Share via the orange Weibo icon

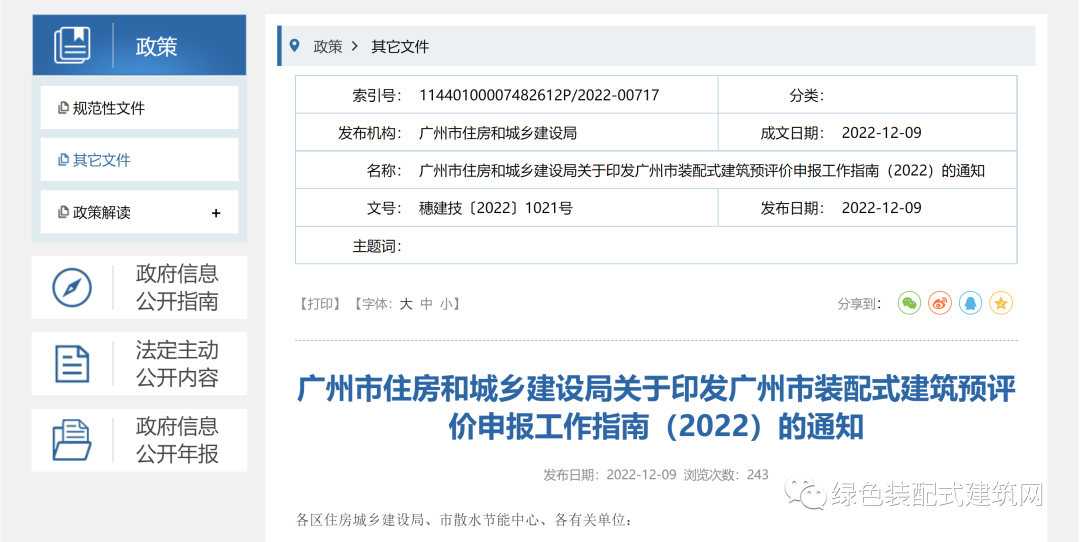click(939, 303)
